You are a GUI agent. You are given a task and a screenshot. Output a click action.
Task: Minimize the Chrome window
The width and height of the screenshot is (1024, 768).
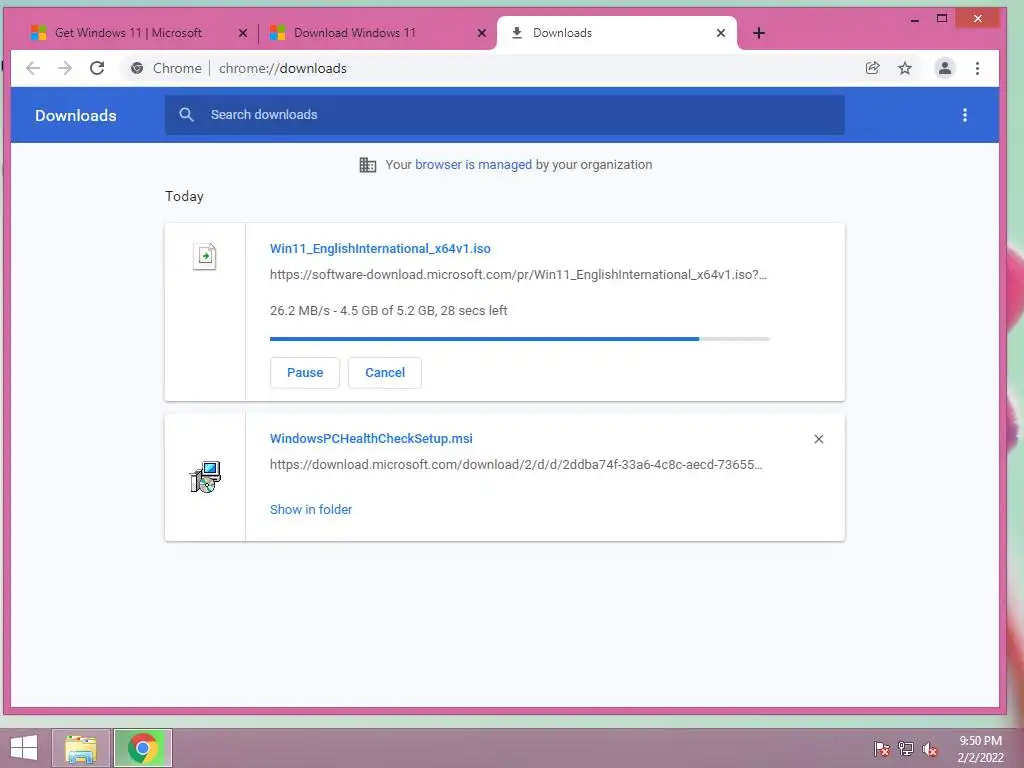click(x=915, y=20)
